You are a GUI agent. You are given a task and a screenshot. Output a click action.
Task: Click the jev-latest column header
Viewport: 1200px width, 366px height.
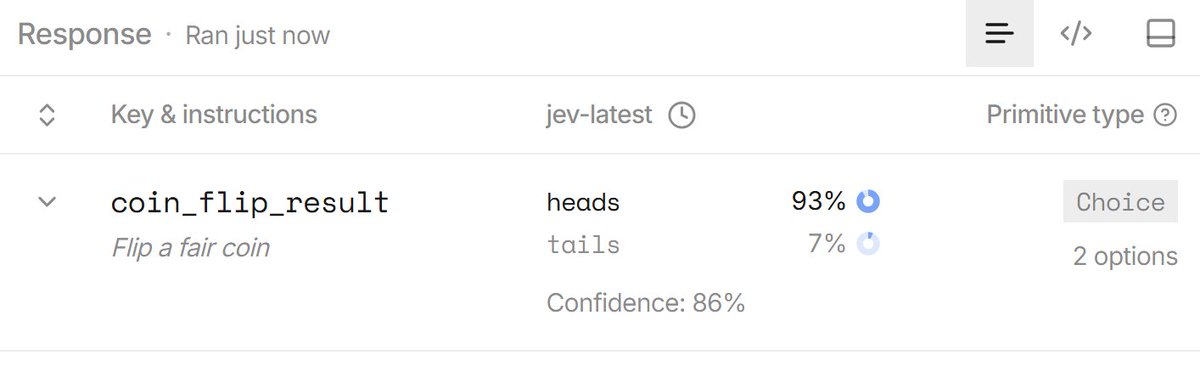click(599, 115)
